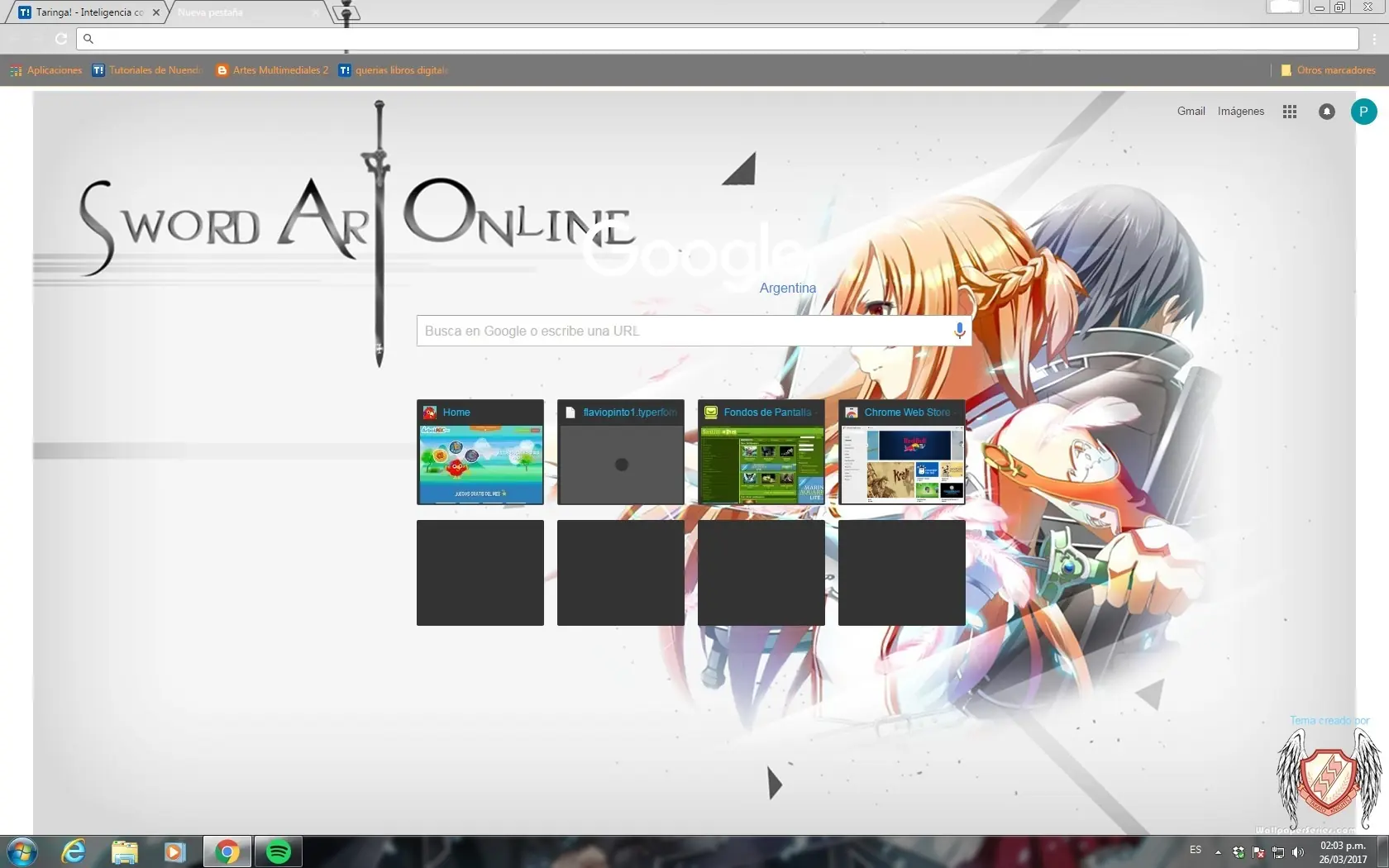The height and width of the screenshot is (868, 1389).
Task: Show hidden tray icons arrow
Action: click(x=1218, y=851)
